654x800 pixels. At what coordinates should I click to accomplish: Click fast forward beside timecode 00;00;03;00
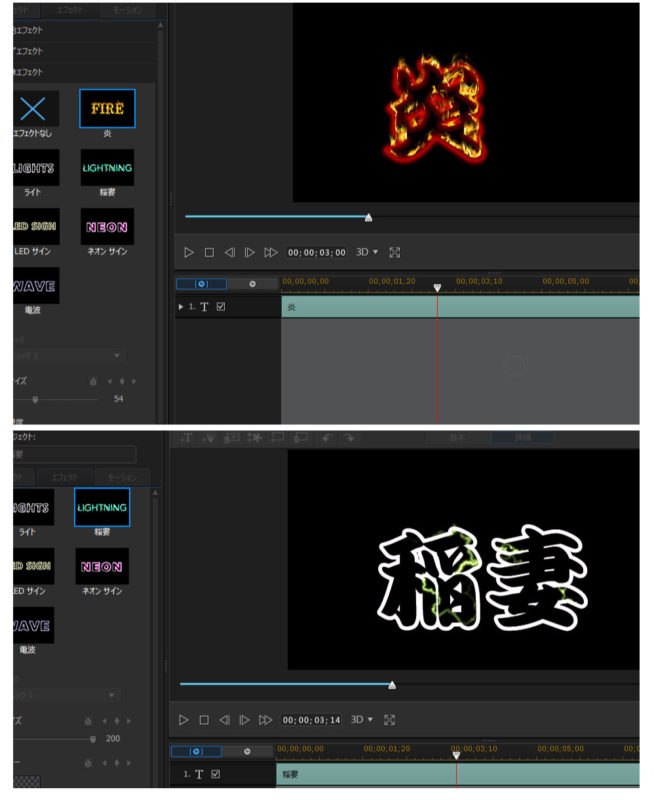tap(270, 253)
